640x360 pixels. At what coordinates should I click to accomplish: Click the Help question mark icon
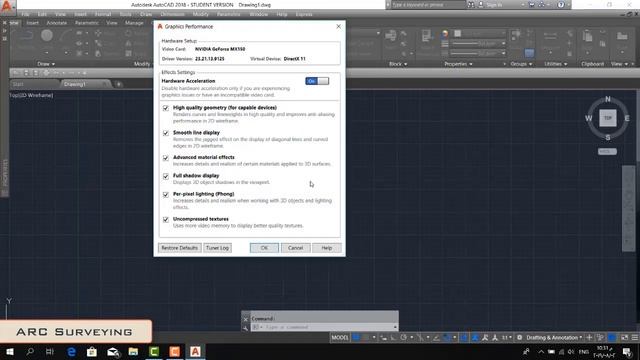tap(561, 5)
